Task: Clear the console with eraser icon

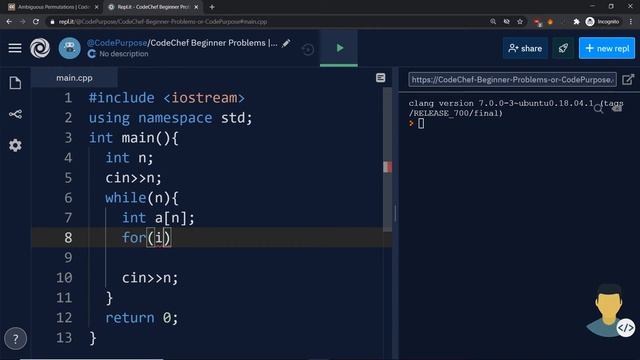Action: point(617,108)
